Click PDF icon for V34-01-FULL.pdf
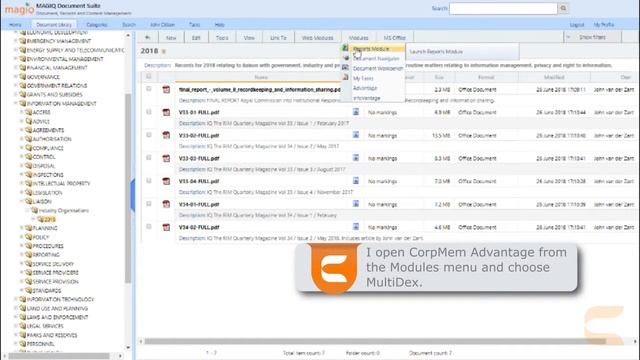This screenshot has width=640, height=360. point(166,204)
